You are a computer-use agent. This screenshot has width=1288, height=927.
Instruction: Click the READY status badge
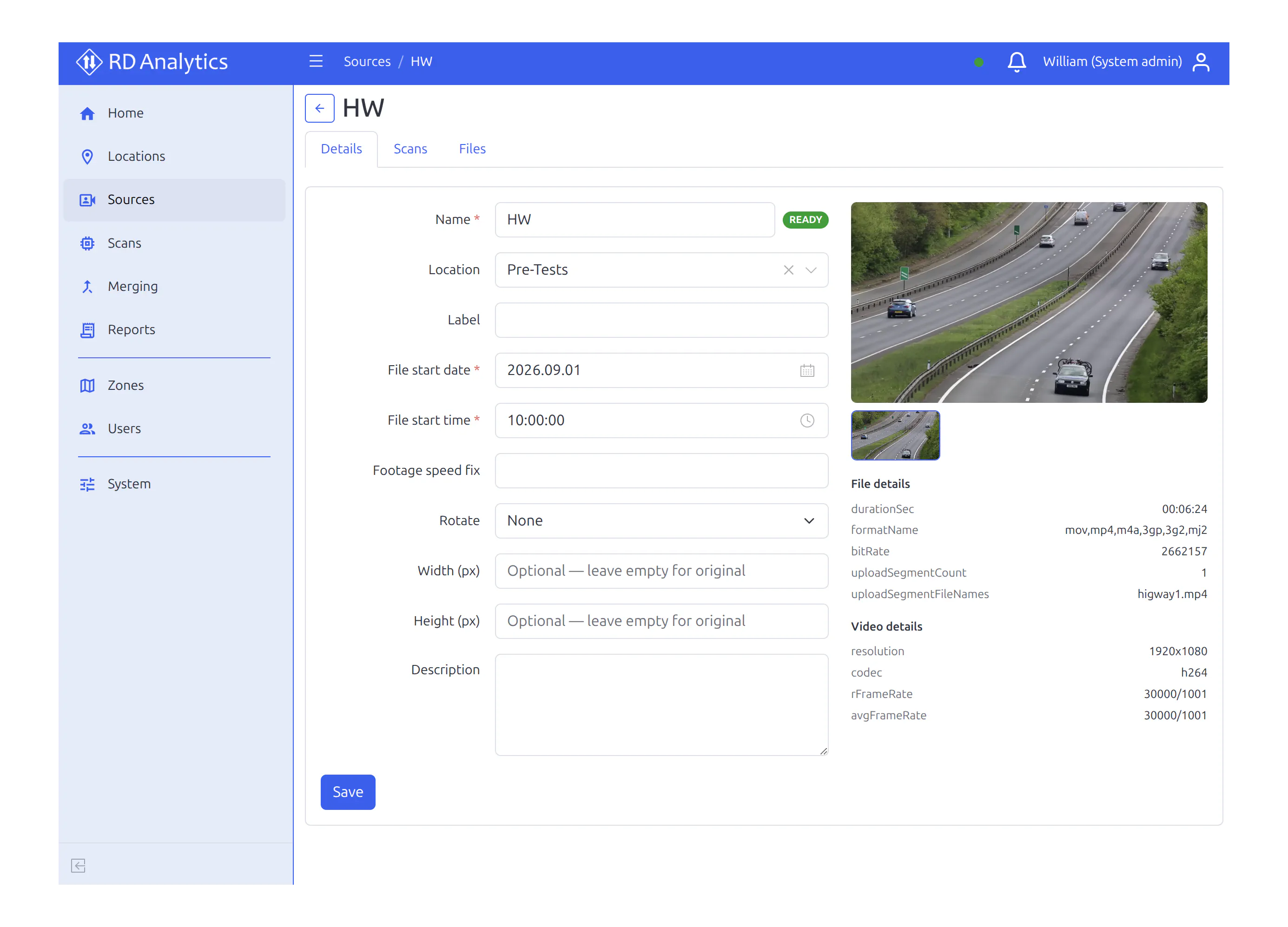805,220
